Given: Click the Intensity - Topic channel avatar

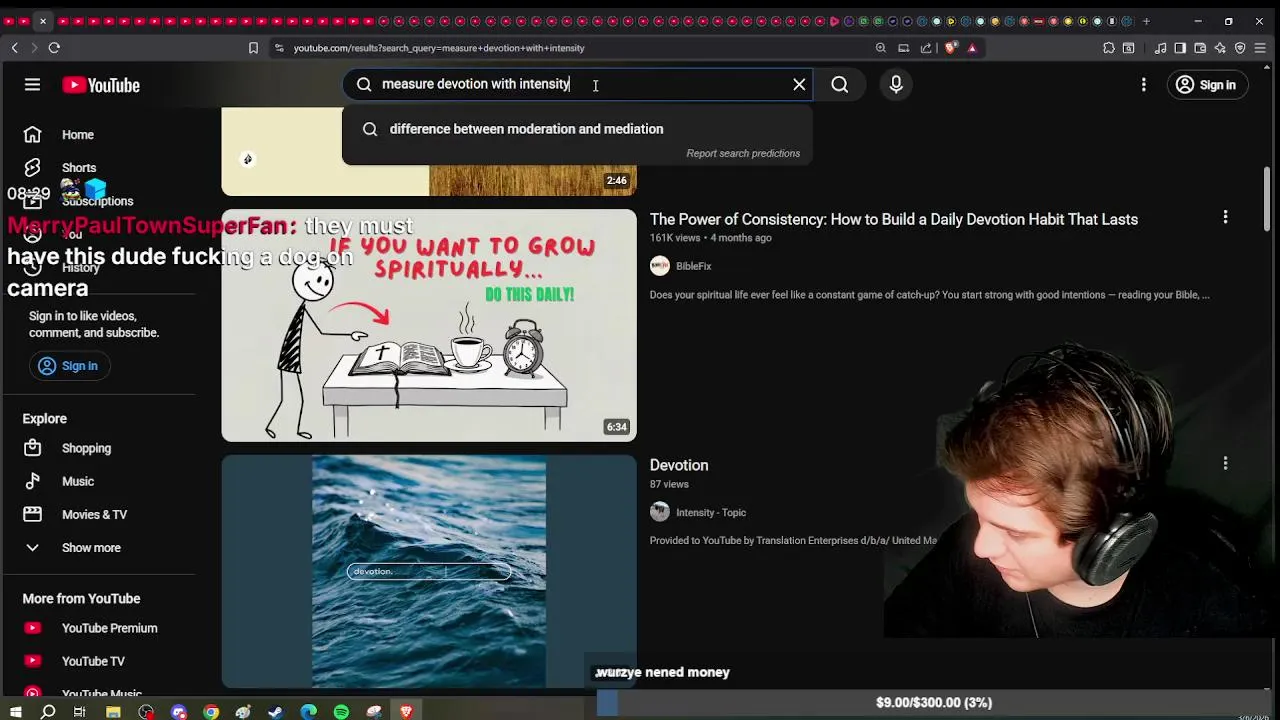Looking at the screenshot, I should pyautogui.click(x=660, y=512).
